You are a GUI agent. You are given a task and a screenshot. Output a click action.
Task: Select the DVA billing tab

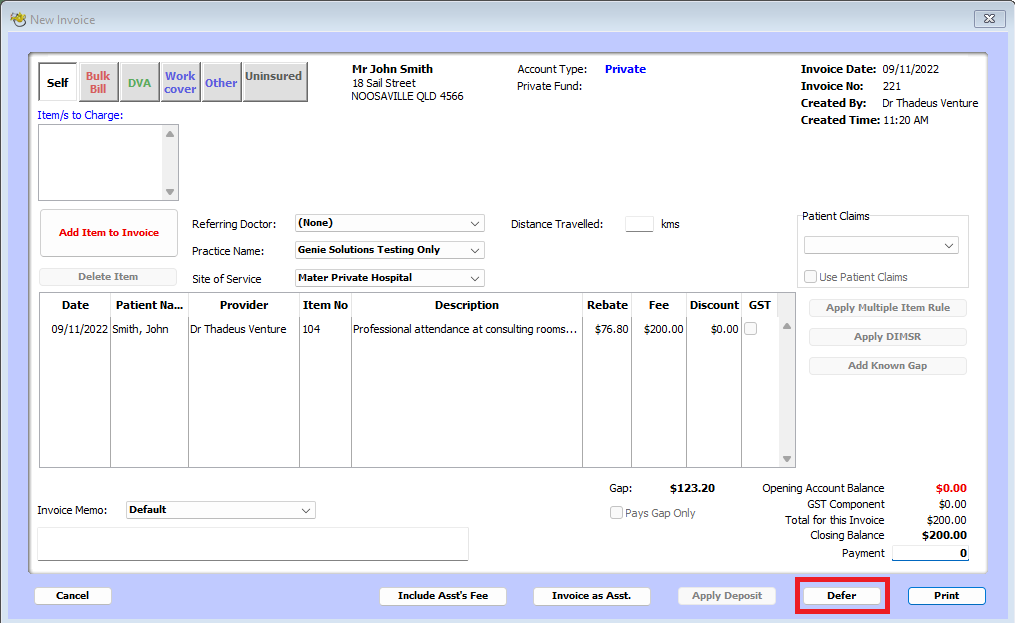139,81
